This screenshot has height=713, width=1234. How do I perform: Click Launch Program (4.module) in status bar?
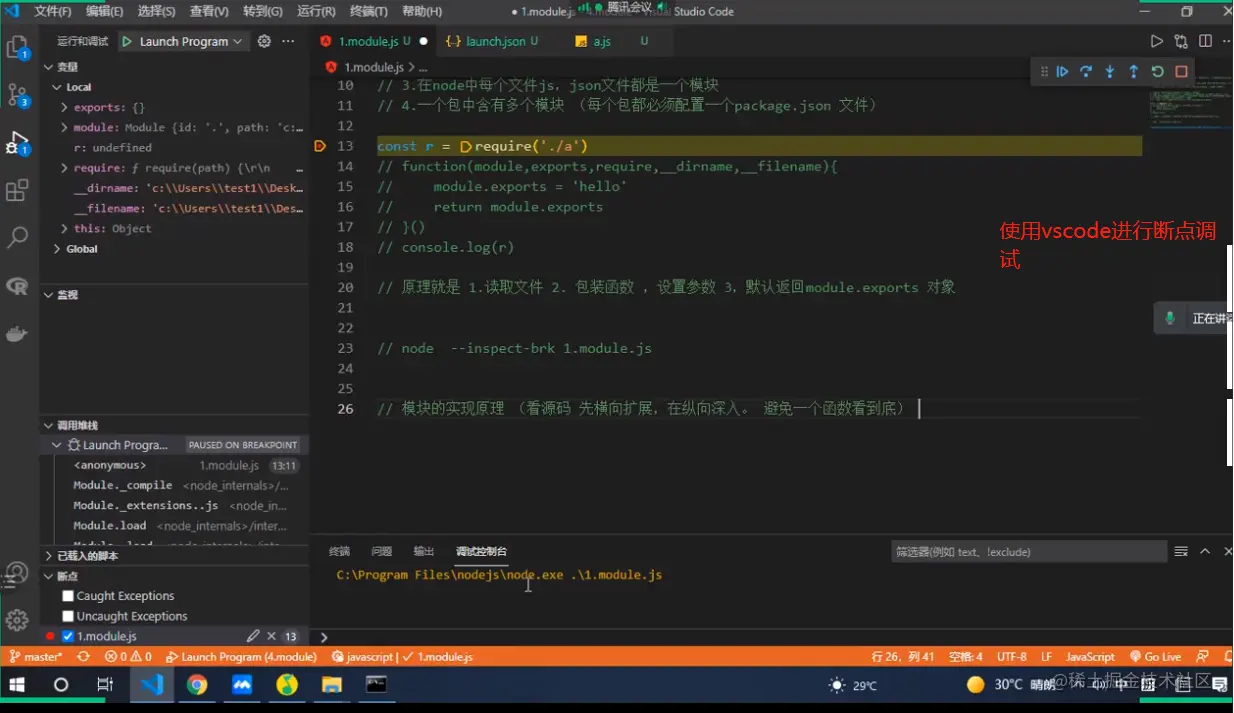241,657
